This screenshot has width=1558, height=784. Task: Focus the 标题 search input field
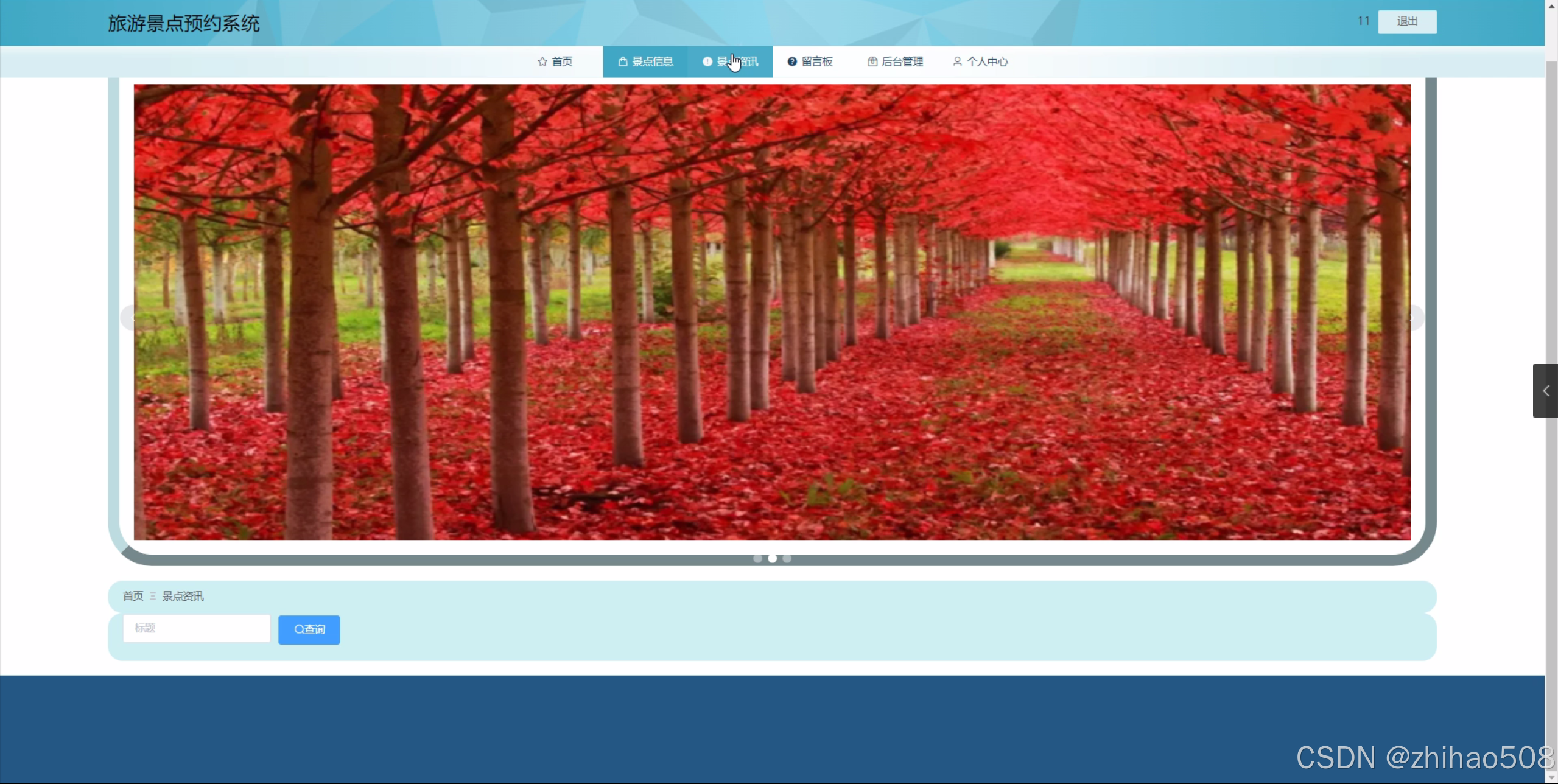point(196,628)
